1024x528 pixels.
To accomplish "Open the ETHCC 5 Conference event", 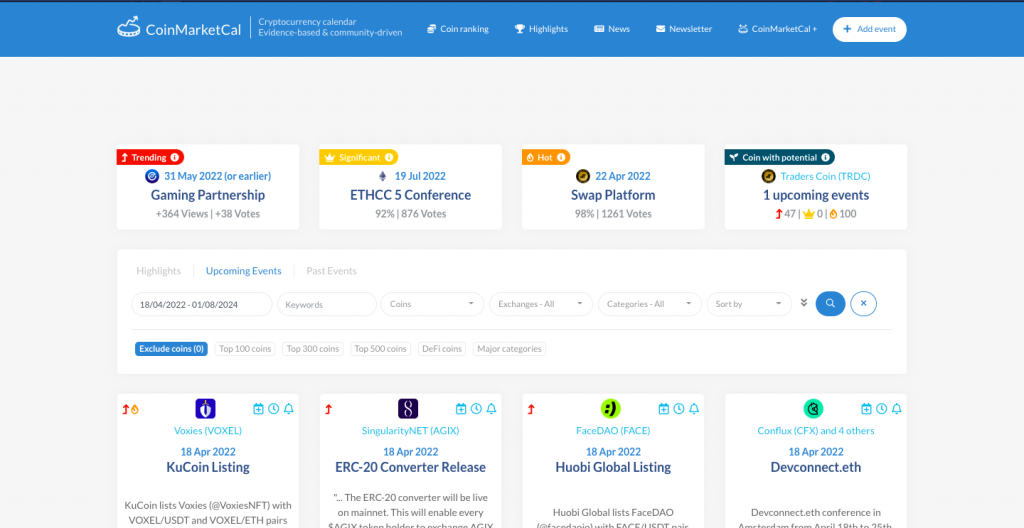I will click(x=410, y=195).
